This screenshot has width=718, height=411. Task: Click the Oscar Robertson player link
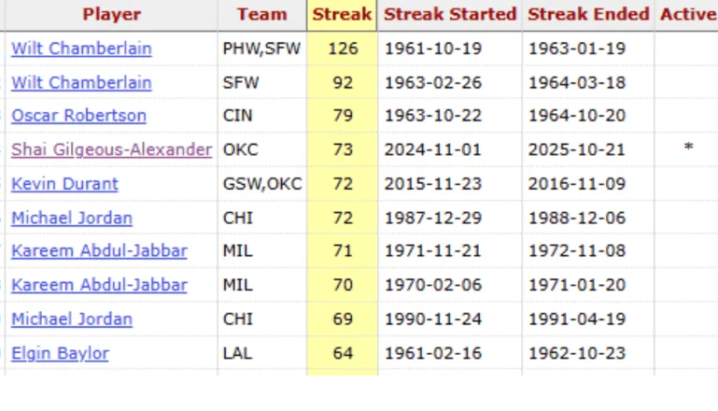tap(78, 116)
